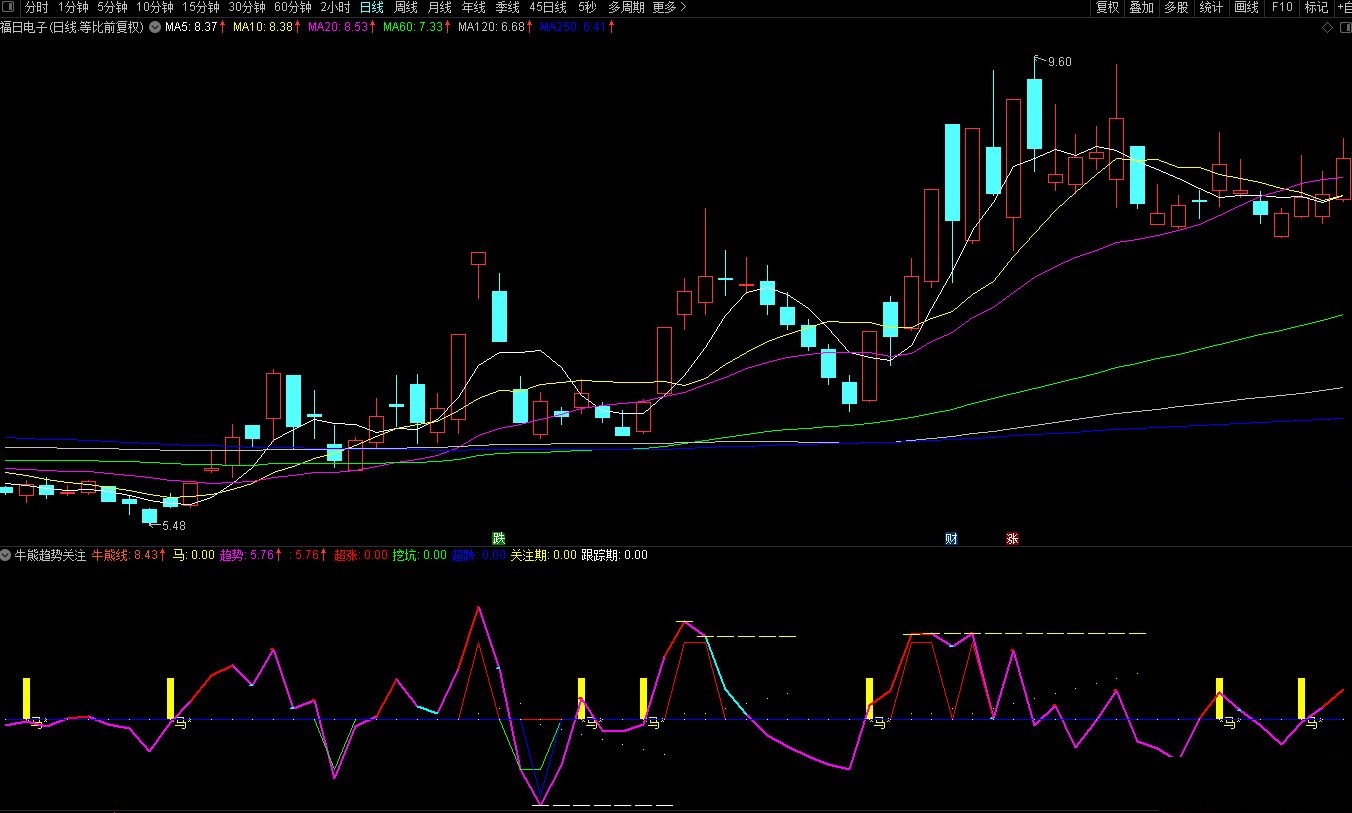Select the 60分钟 period tab

292,7
